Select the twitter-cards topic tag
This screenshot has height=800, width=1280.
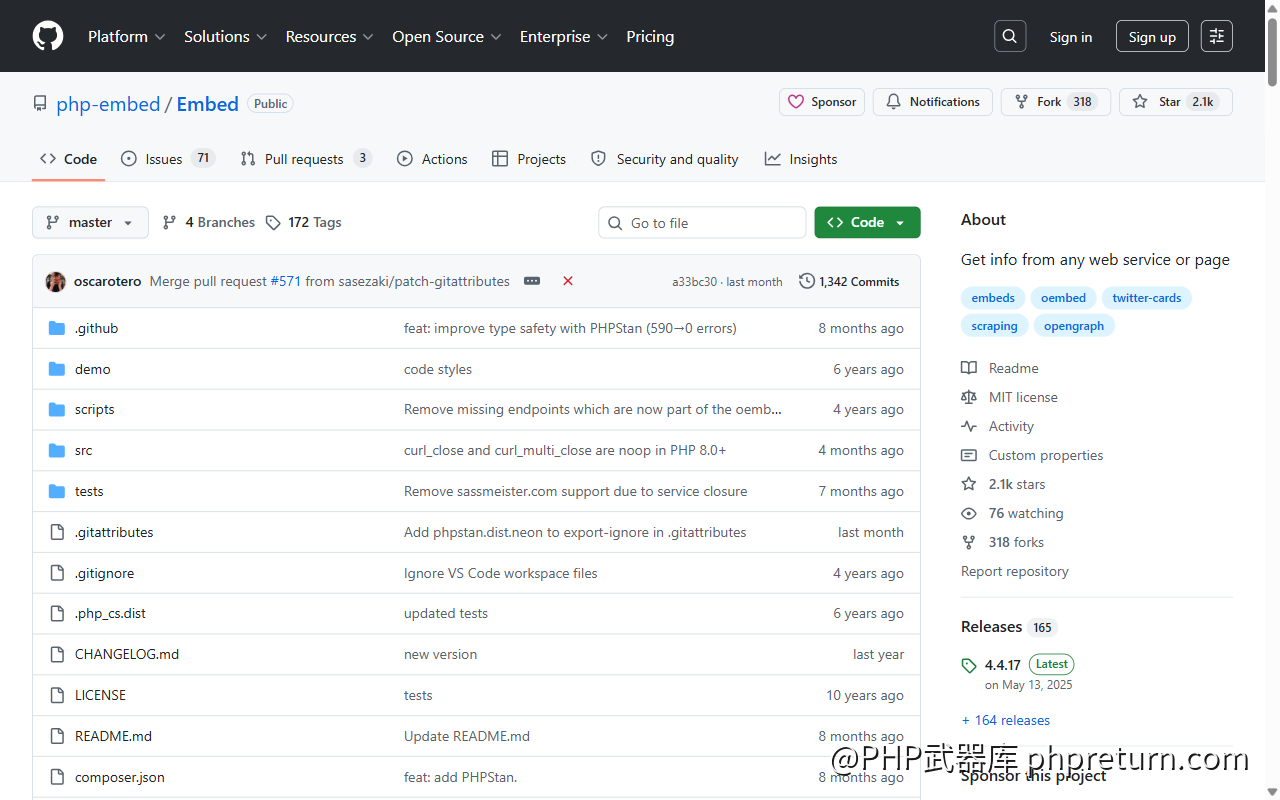click(1147, 298)
